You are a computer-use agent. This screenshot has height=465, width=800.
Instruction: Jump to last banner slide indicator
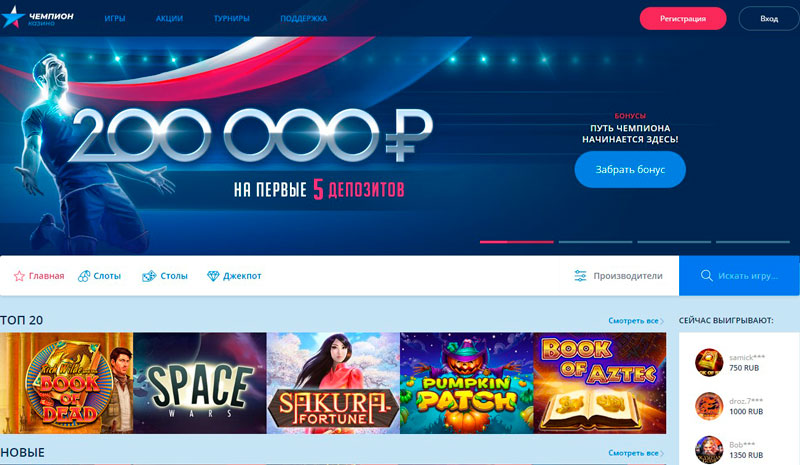pos(753,242)
